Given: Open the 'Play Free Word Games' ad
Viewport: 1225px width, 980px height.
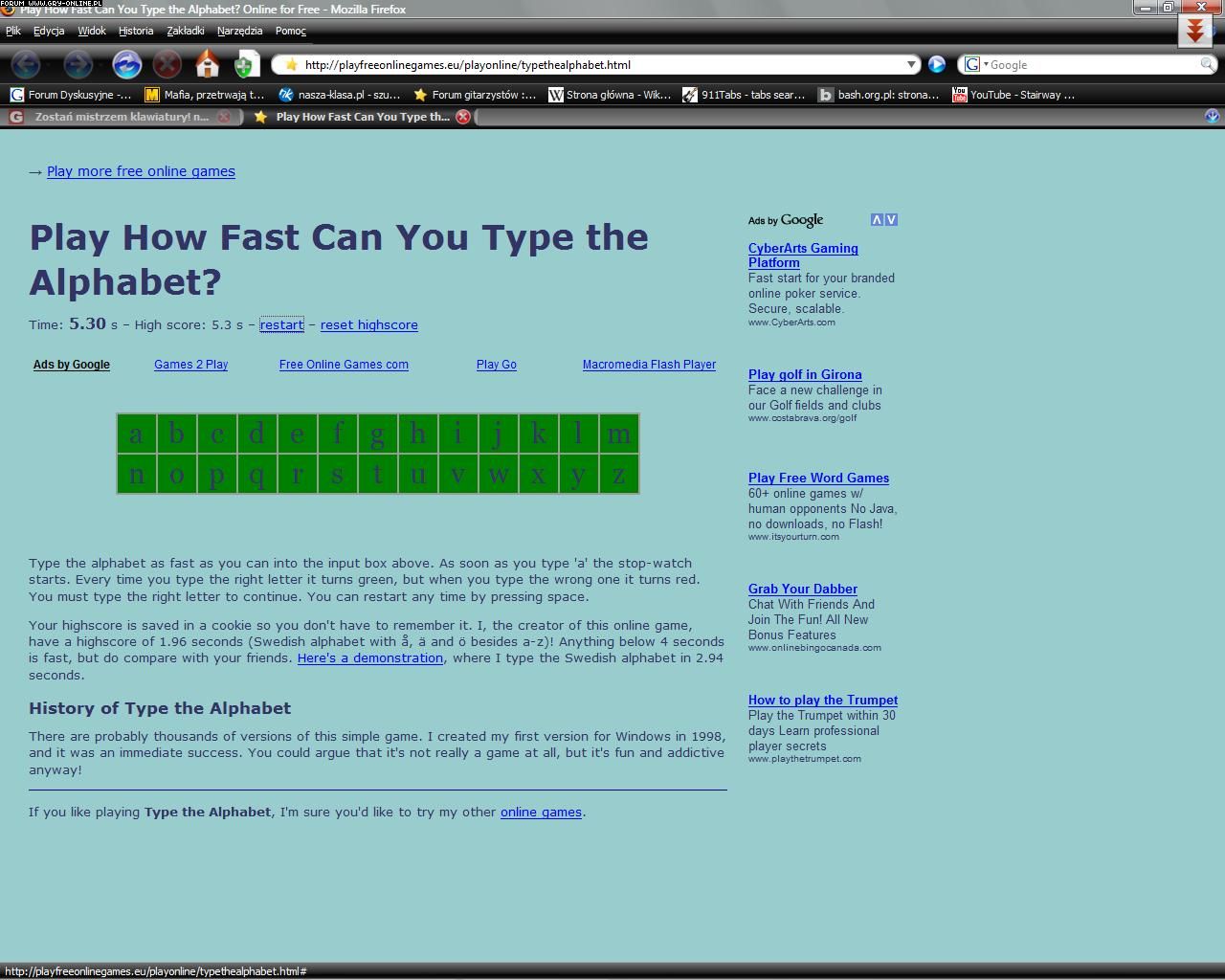Looking at the screenshot, I should pos(818,479).
